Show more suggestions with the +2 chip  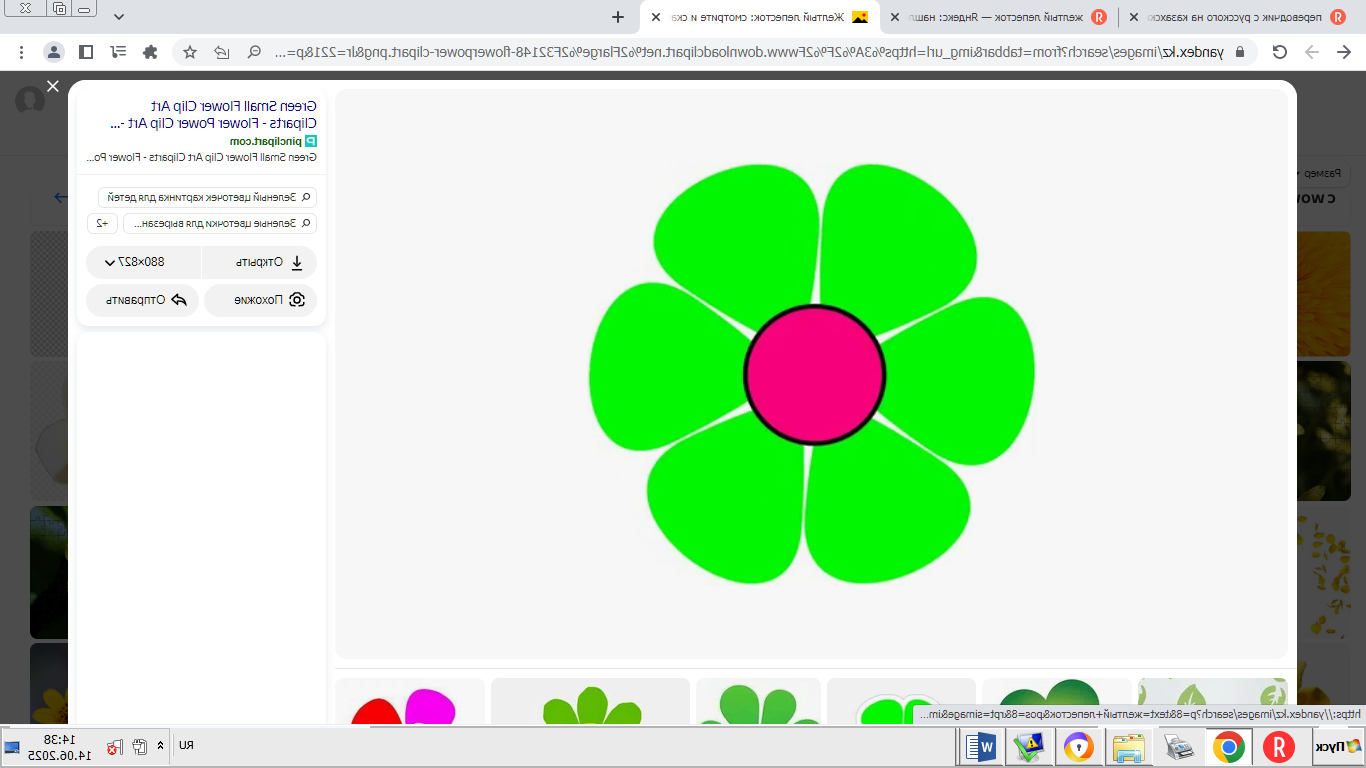coord(103,223)
